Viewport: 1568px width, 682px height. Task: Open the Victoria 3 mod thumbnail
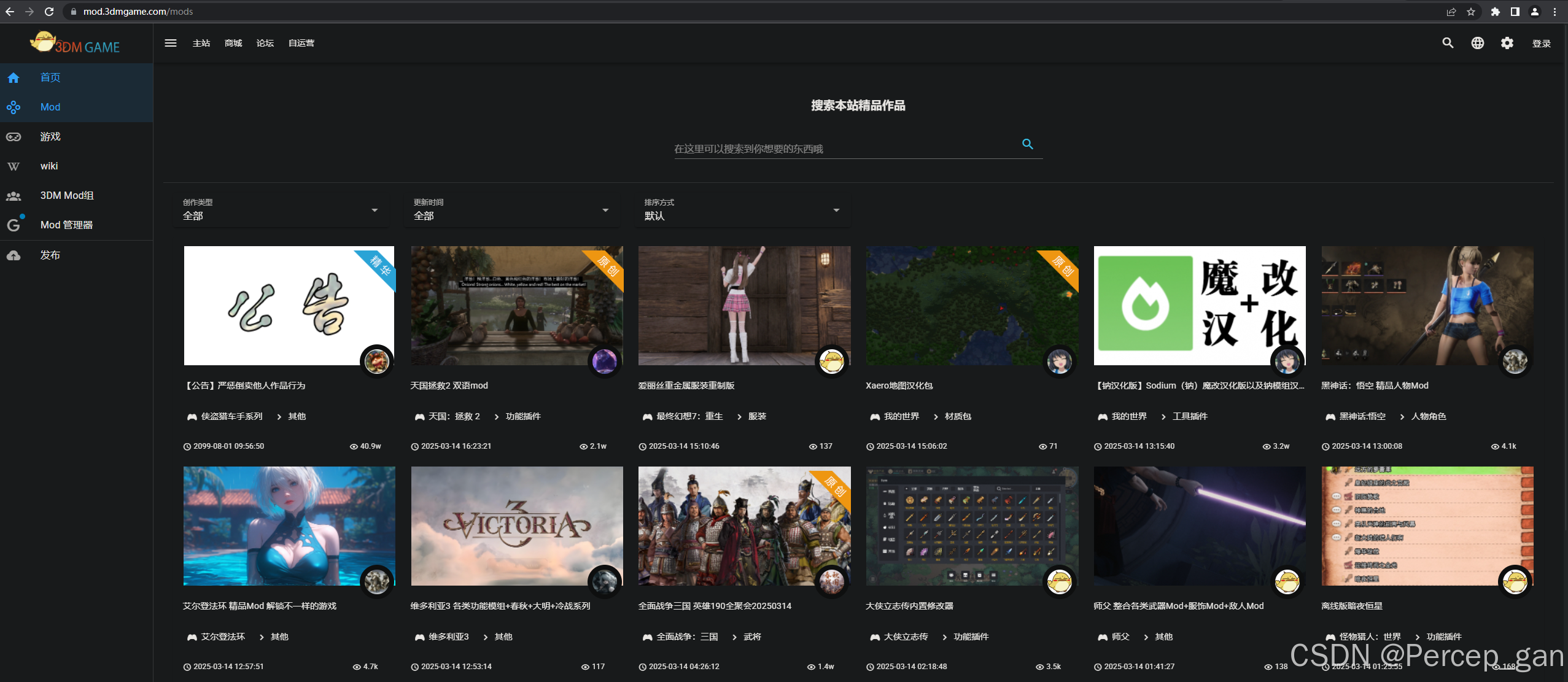[x=516, y=525]
